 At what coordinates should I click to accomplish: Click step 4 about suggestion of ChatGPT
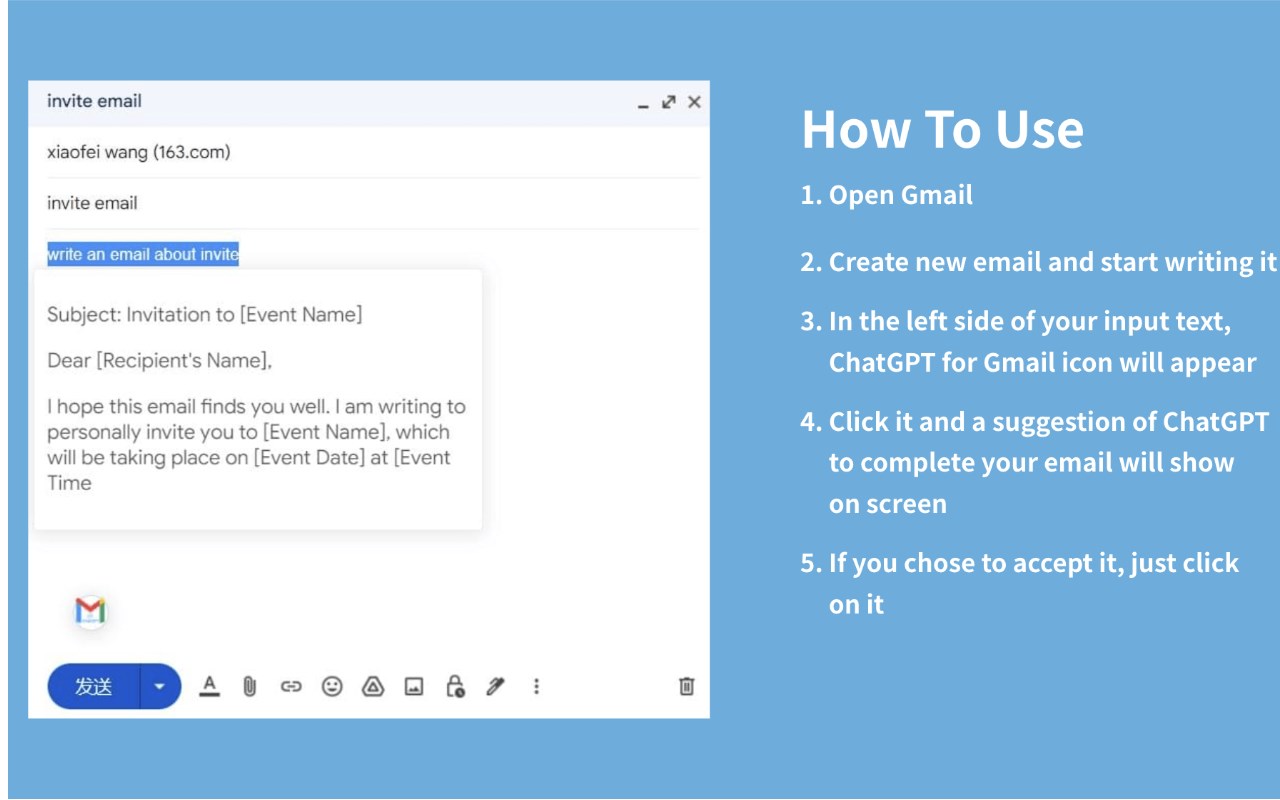tap(1034, 462)
